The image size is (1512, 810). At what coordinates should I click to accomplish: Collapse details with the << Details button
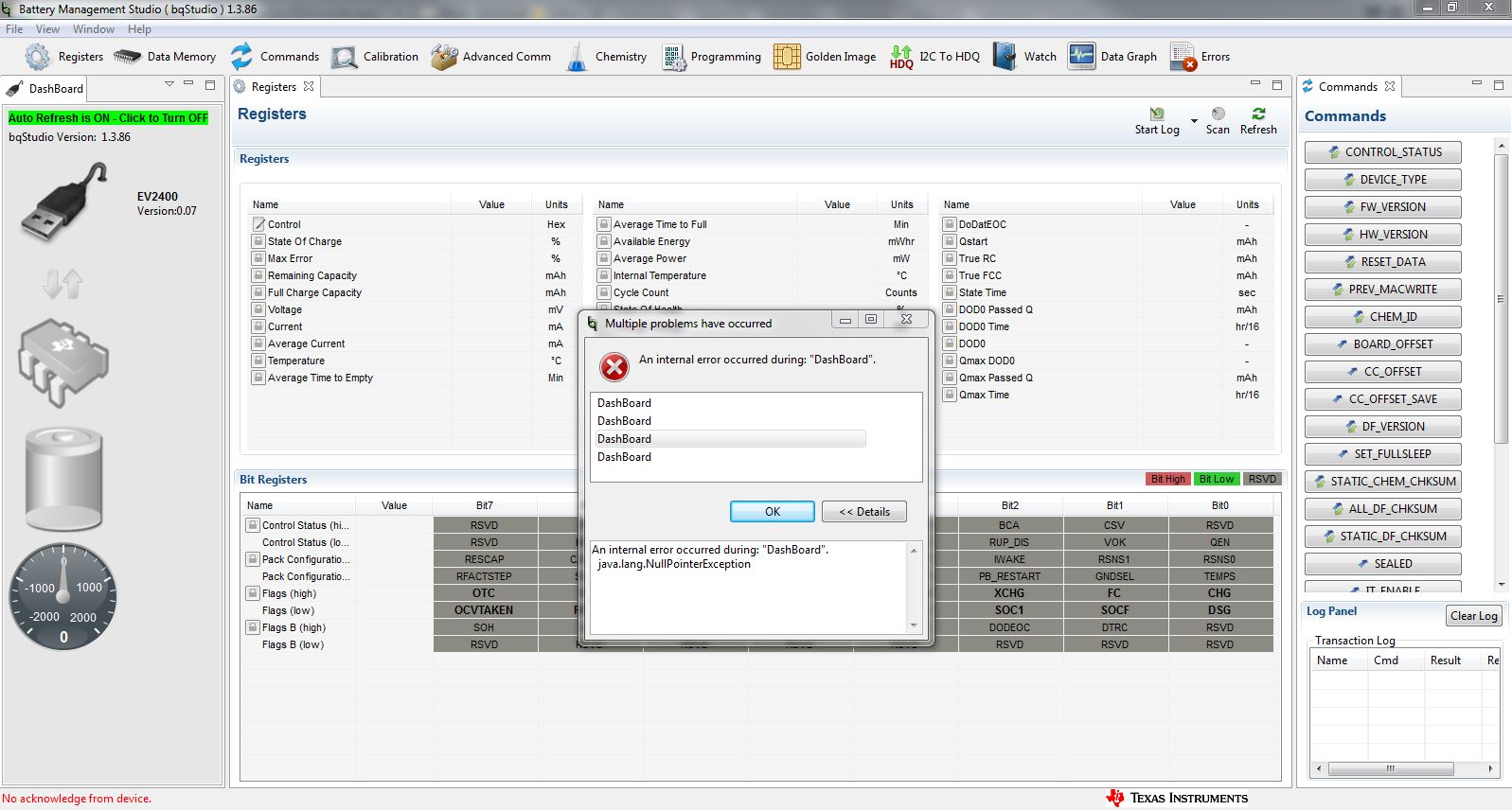pyautogui.click(x=864, y=512)
